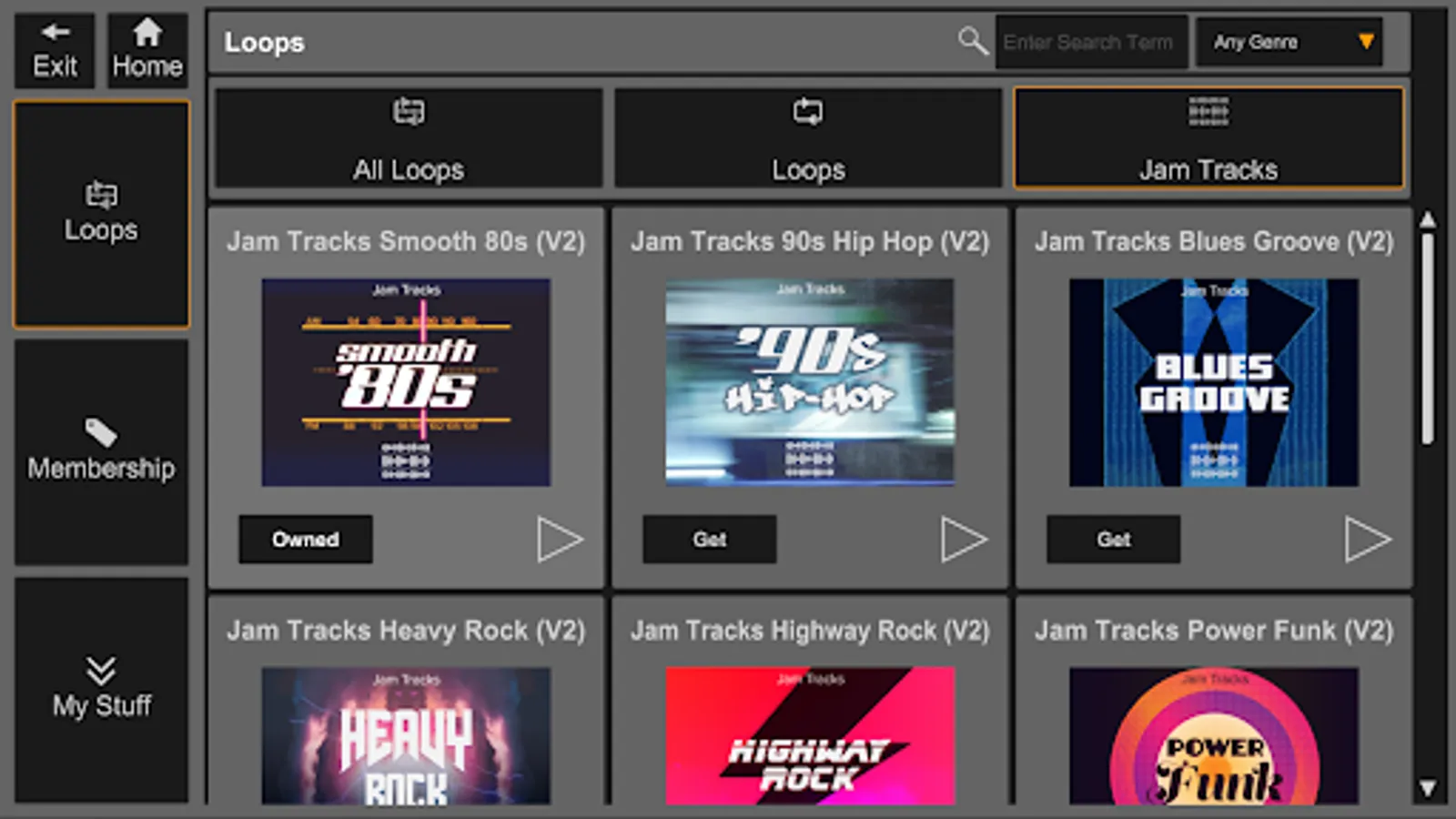Click the vertical scrollbar thumb

[1428, 339]
